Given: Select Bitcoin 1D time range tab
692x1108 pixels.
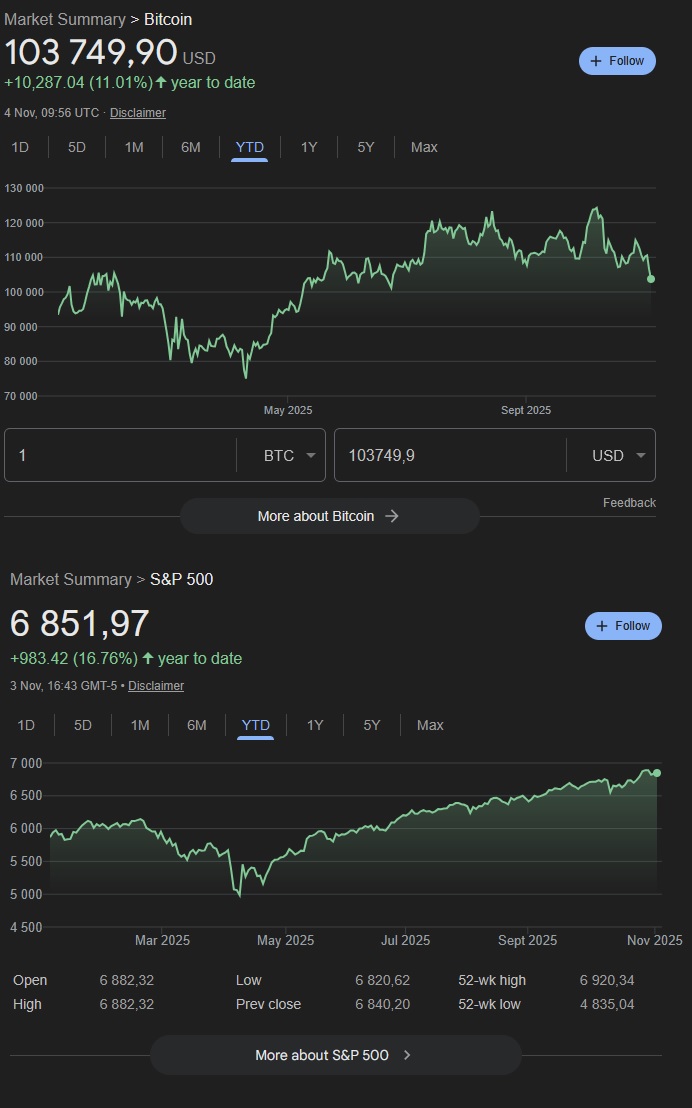Looking at the screenshot, I should 20,147.
